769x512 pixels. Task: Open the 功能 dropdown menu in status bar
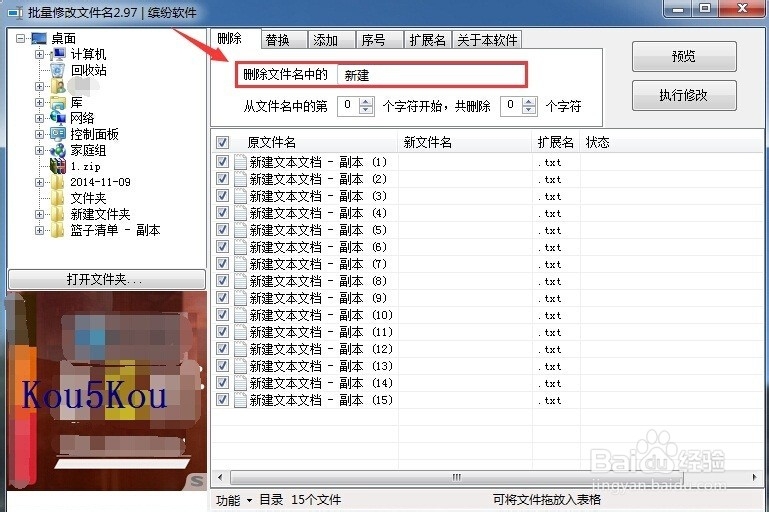tap(234, 500)
